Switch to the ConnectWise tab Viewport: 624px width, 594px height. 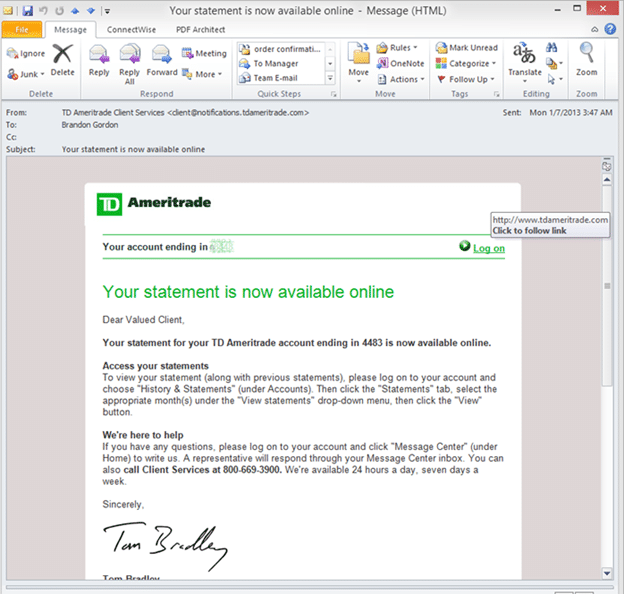pyautogui.click(x=131, y=29)
